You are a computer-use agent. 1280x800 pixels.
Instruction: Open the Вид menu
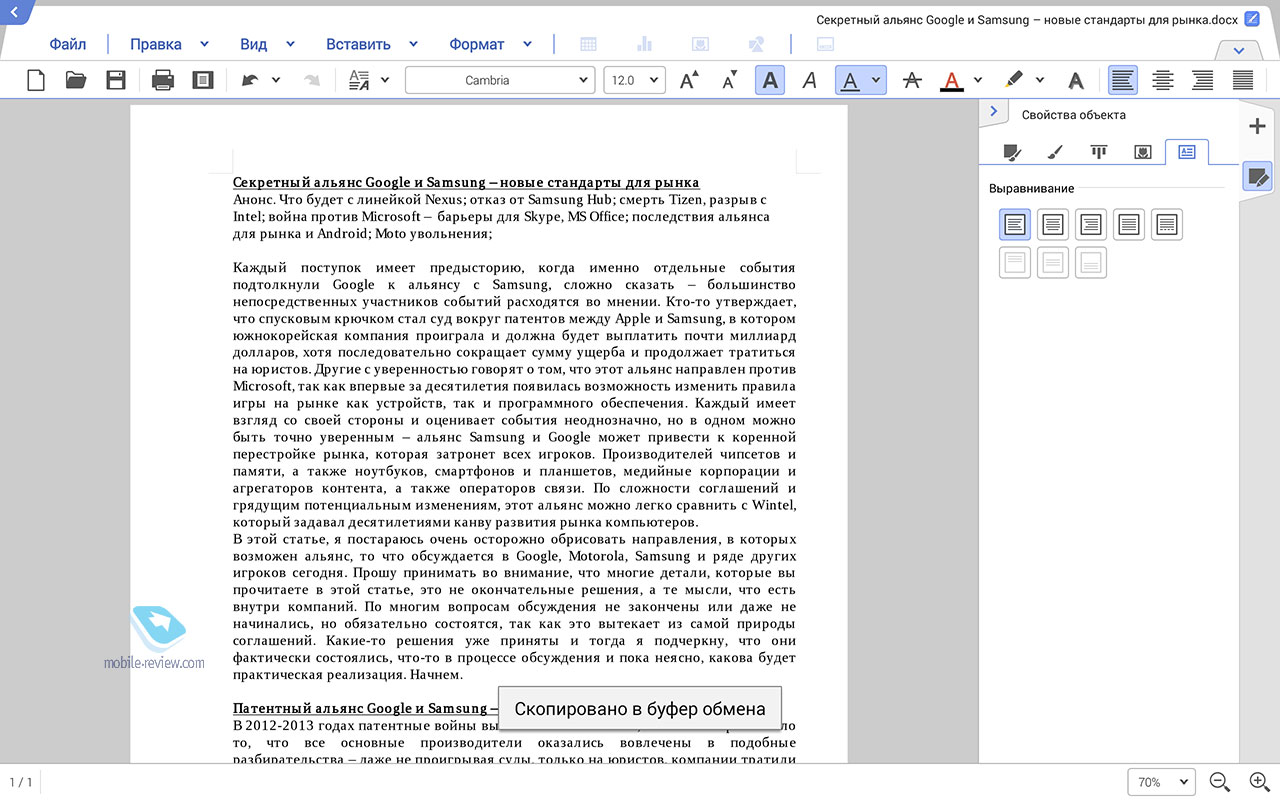pyautogui.click(x=267, y=44)
